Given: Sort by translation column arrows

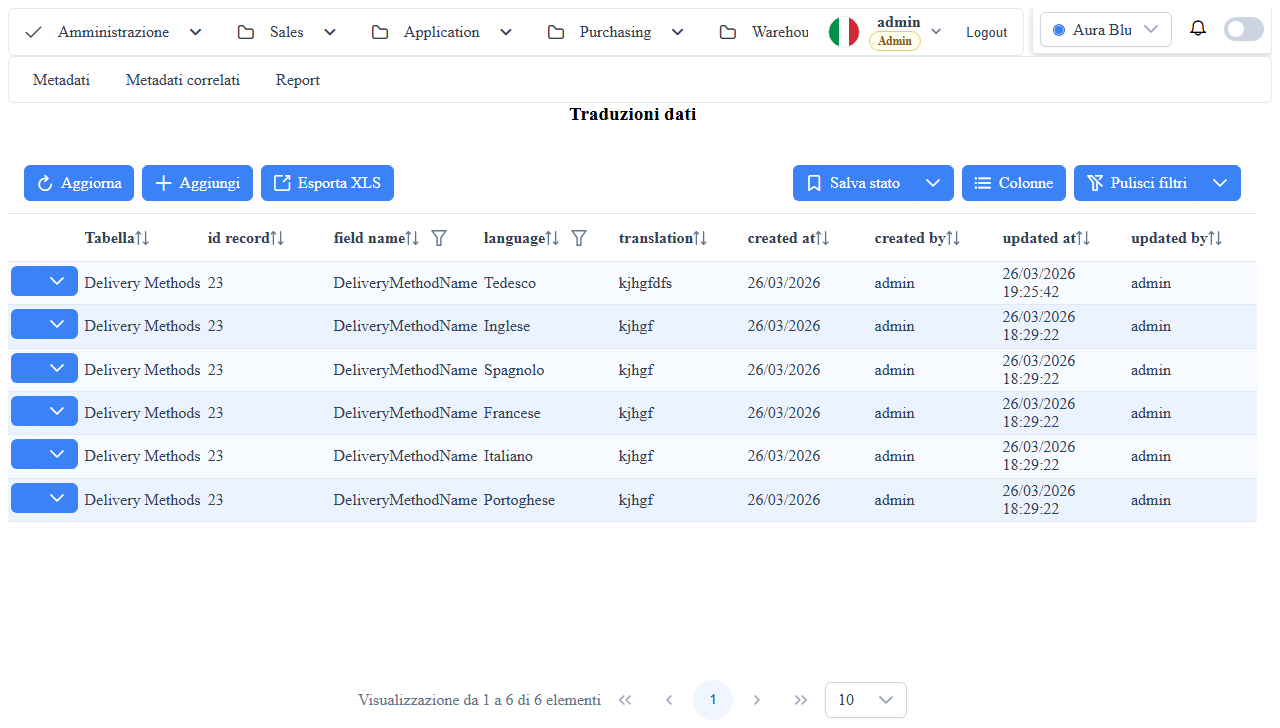Looking at the screenshot, I should click(700, 238).
